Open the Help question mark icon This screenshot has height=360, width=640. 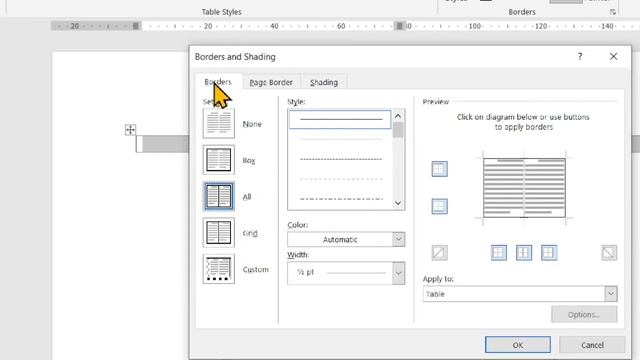point(580,56)
